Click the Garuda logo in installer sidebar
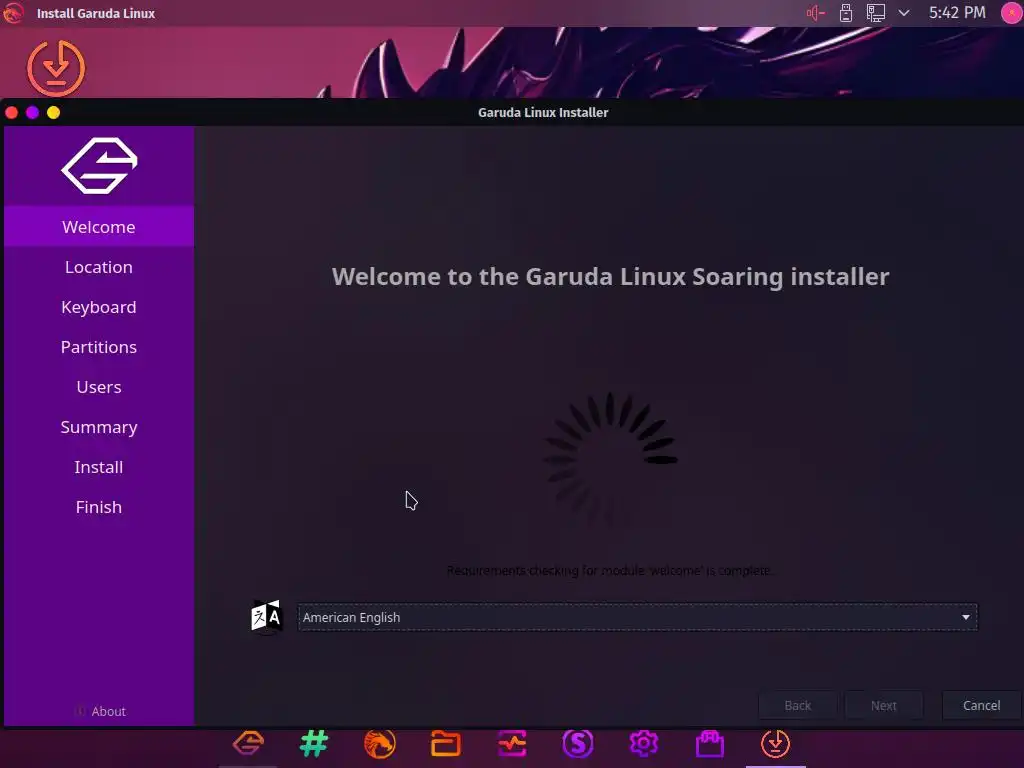 [99, 166]
